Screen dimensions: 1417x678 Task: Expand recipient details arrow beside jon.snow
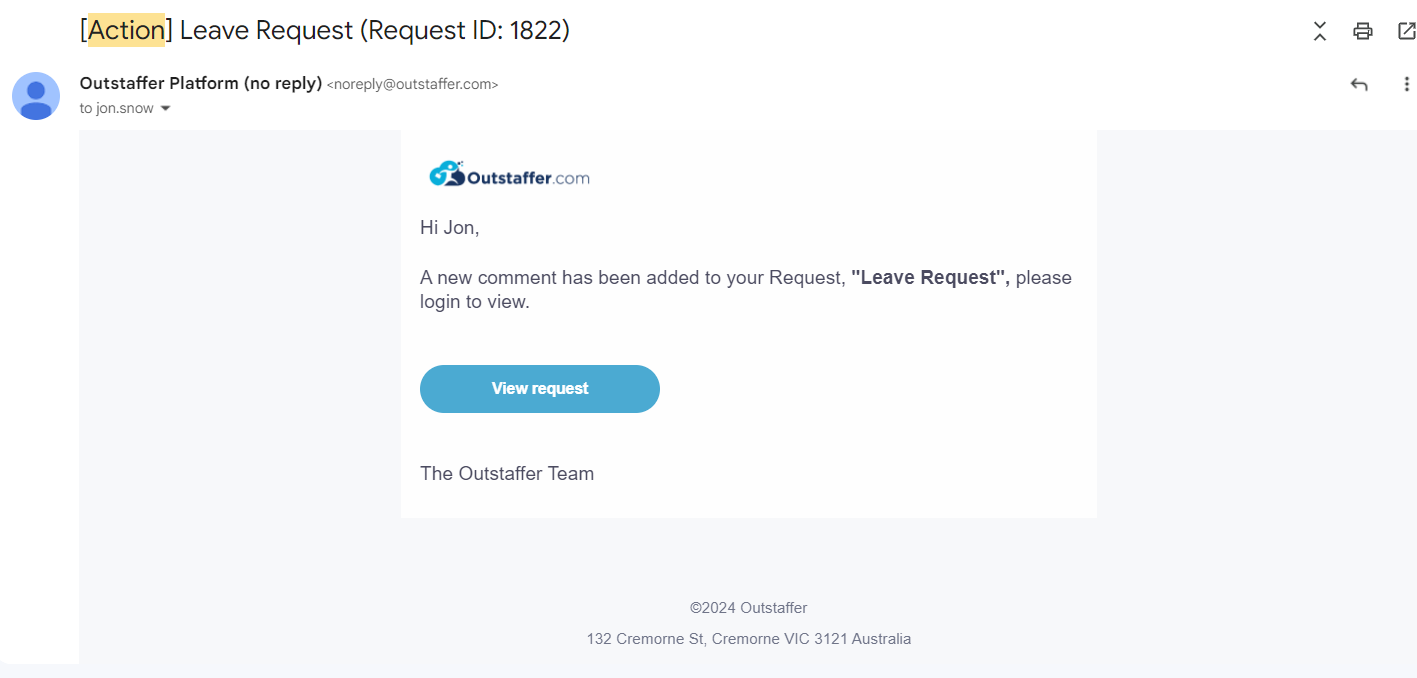[x=166, y=108]
